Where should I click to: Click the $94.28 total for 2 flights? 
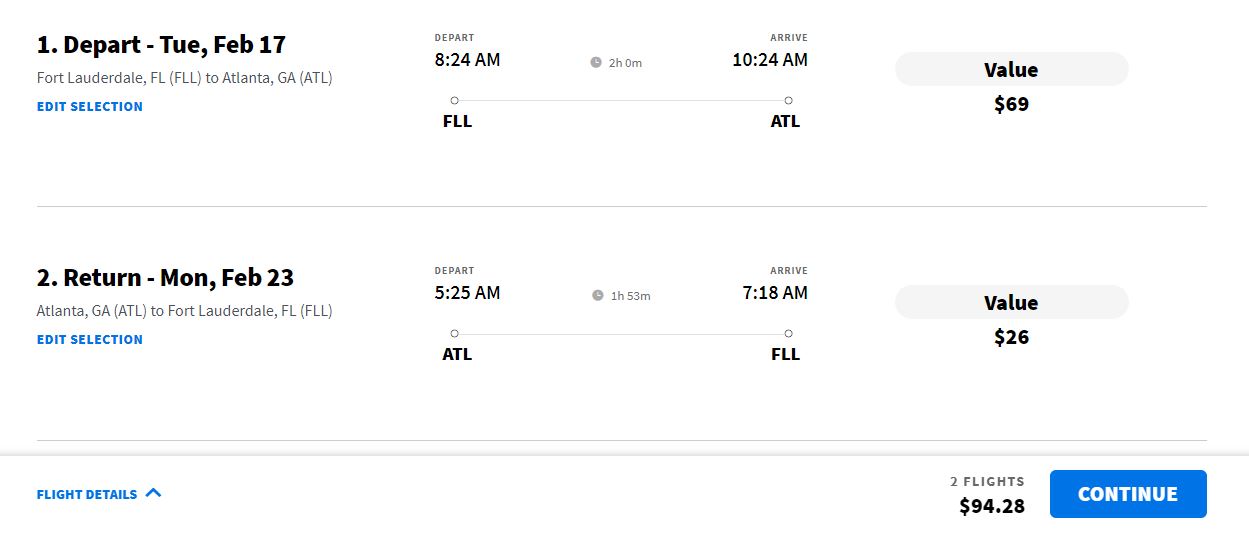[992, 506]
